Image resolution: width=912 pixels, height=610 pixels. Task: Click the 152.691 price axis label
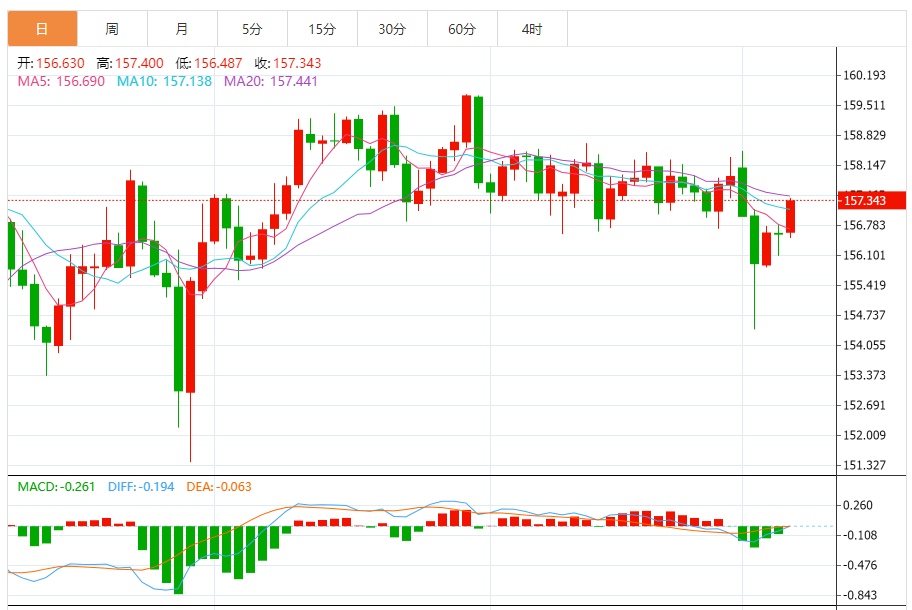coord(864,405)
